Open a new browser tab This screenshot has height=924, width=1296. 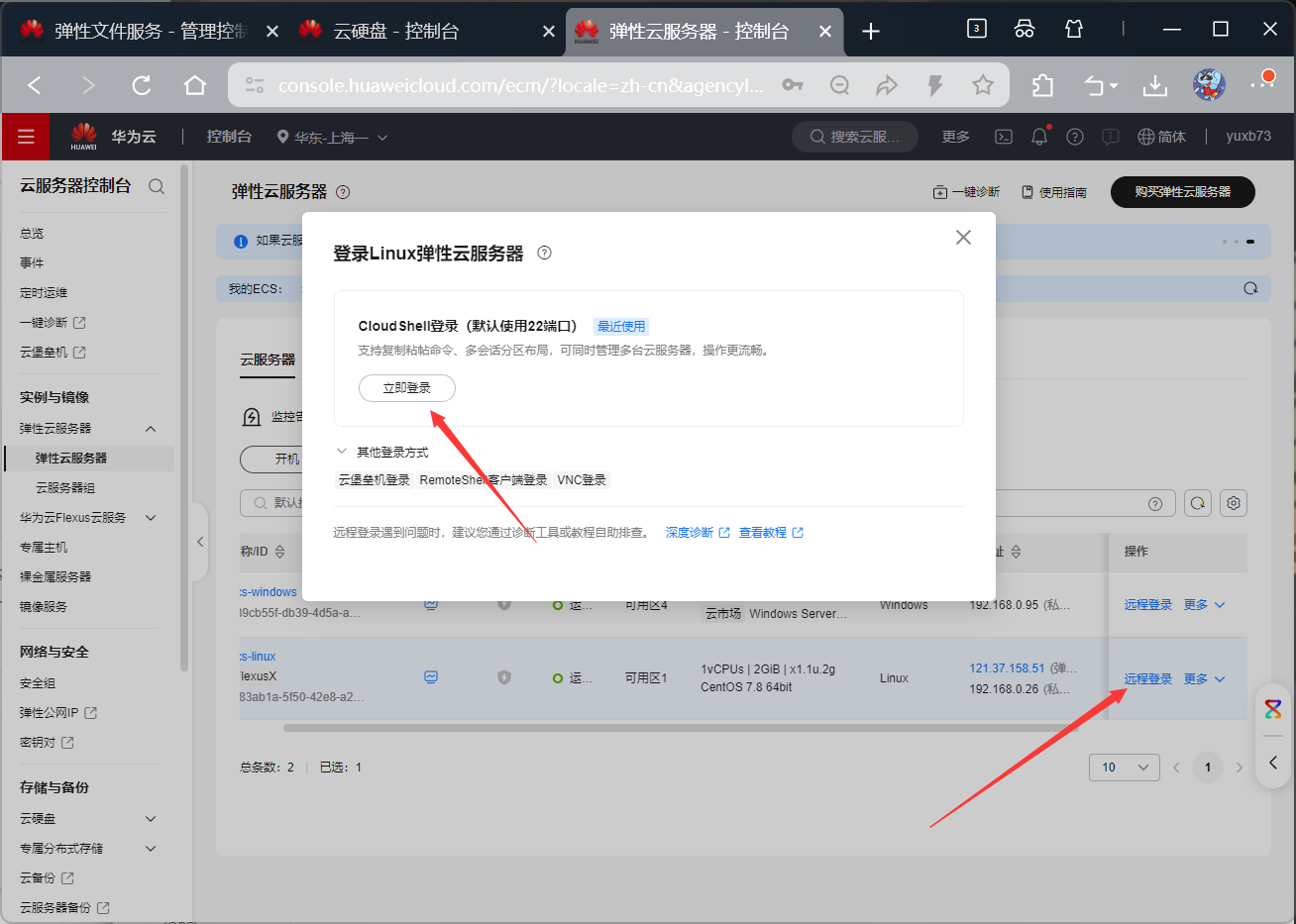(x=871, y=32)
